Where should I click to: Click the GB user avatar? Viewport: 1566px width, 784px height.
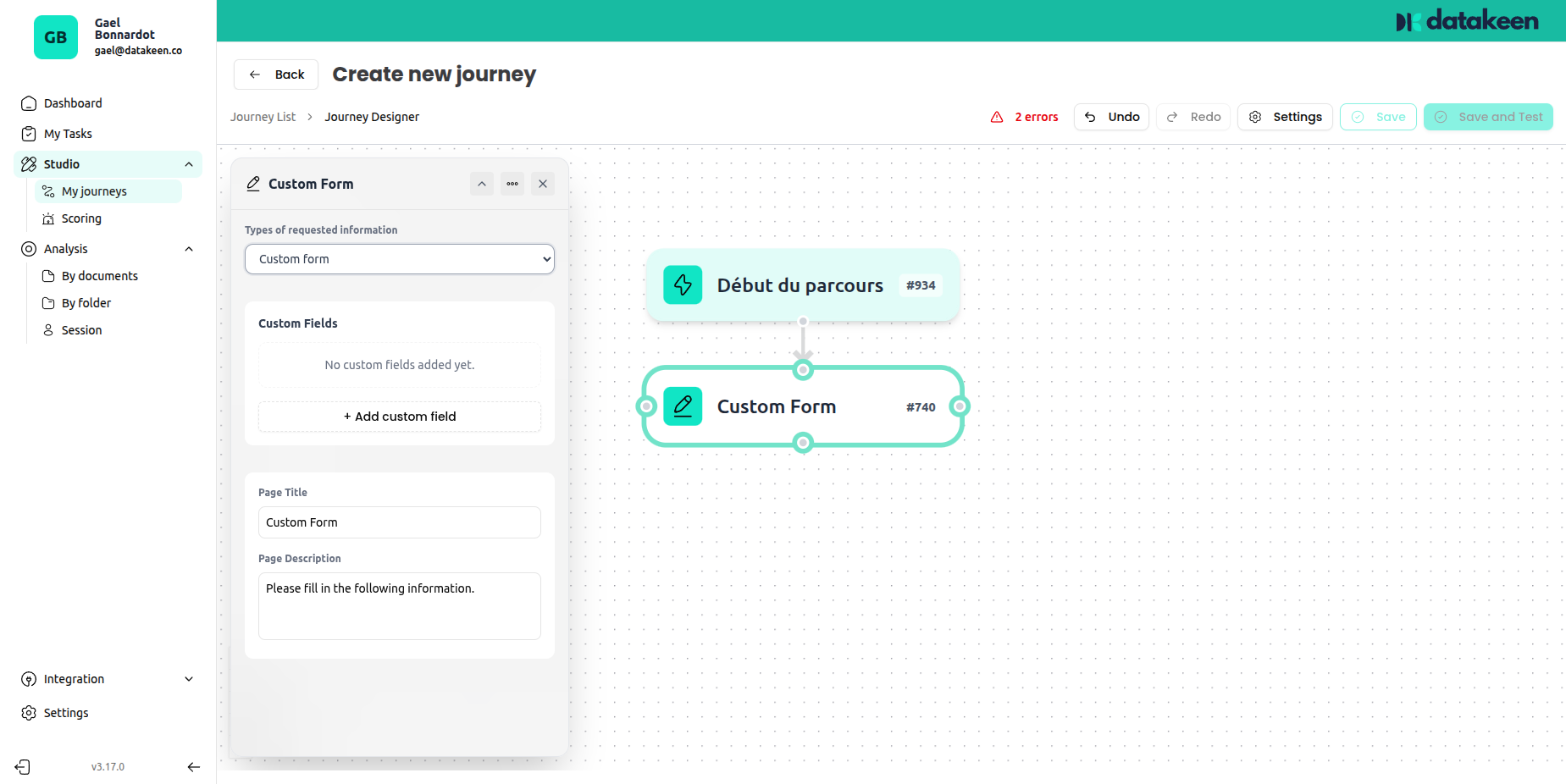(56, 37)
